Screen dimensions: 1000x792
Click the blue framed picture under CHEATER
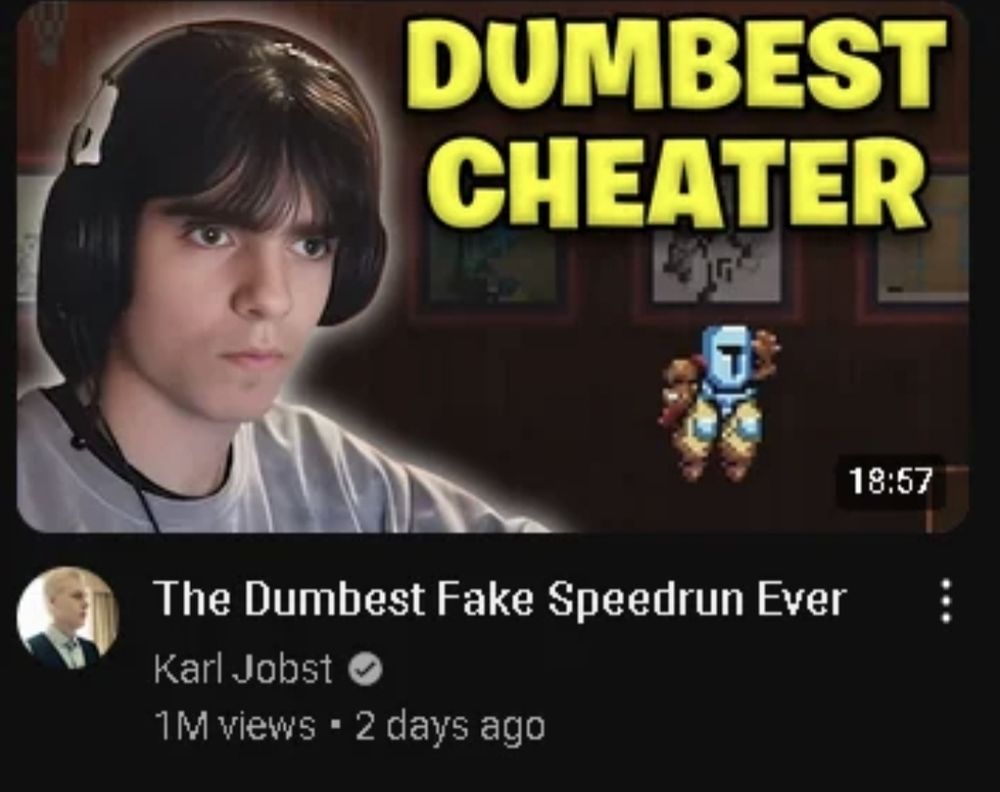pyautogui.click(x=494, y=265)
